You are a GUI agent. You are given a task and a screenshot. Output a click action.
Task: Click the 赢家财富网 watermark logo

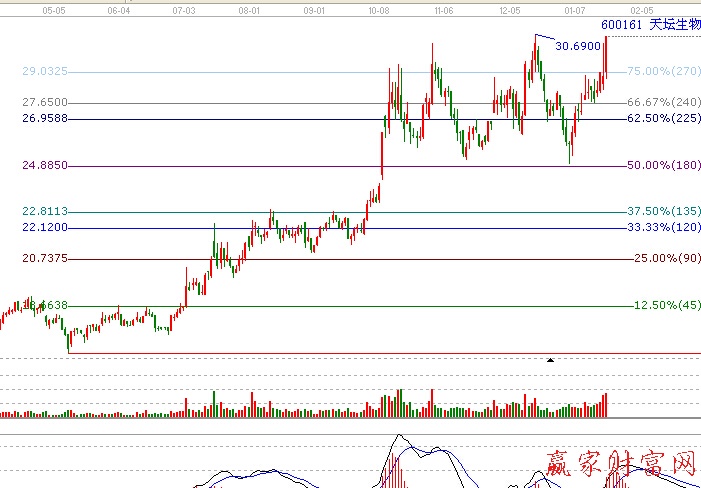point(620,464)
